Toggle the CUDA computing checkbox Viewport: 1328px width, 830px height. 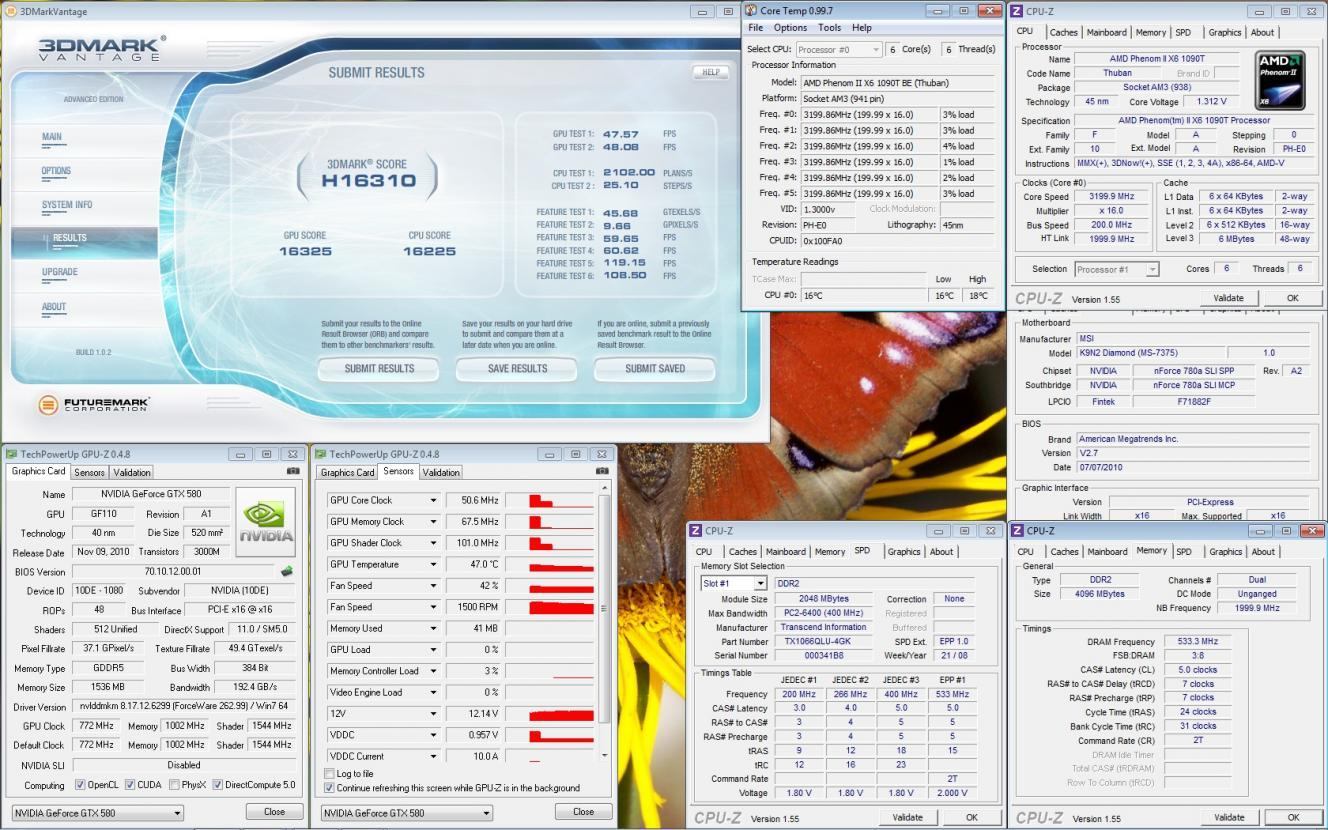tap(128, 785)
